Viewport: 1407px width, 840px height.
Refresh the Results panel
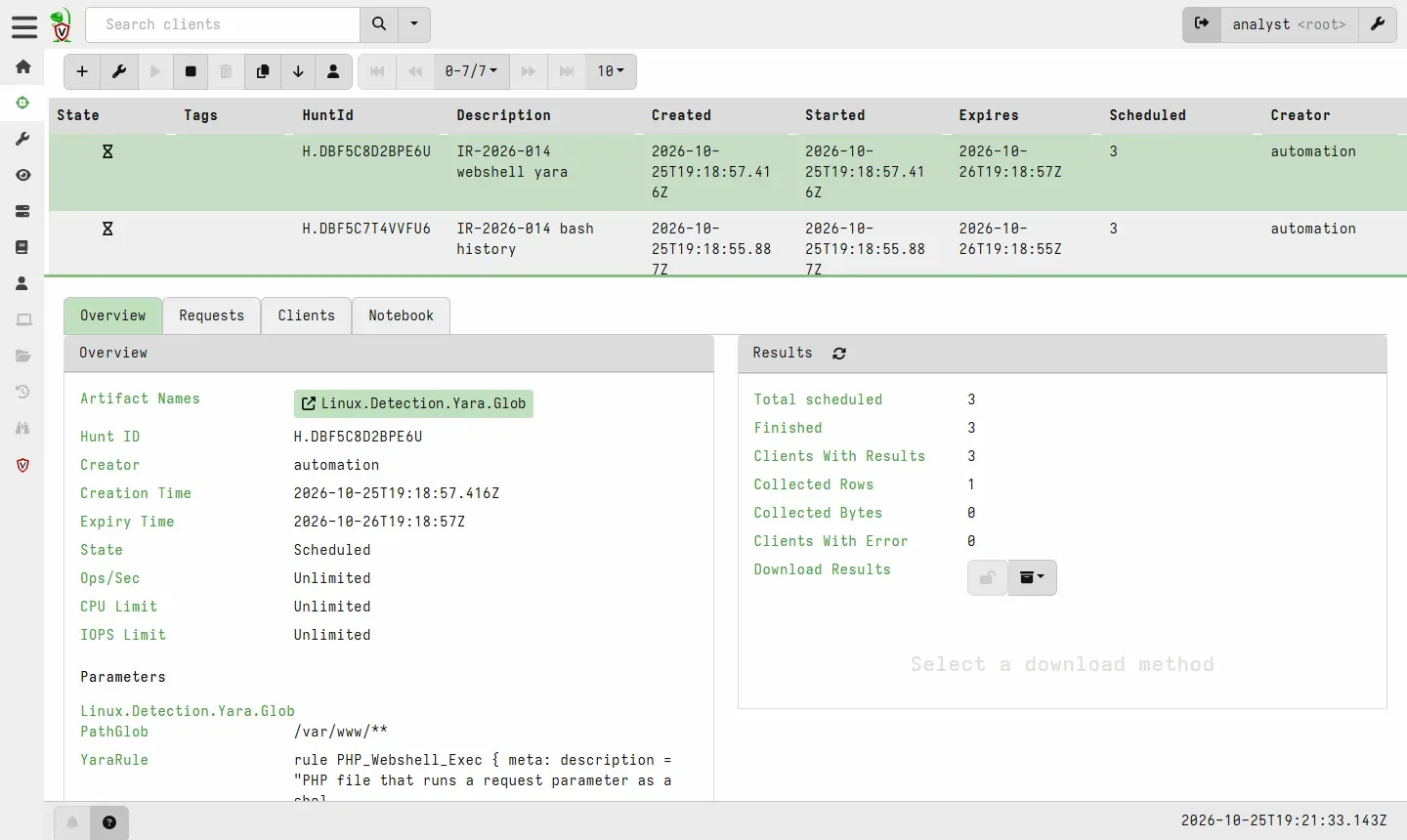pyautogui.click(x=839, y=354)
